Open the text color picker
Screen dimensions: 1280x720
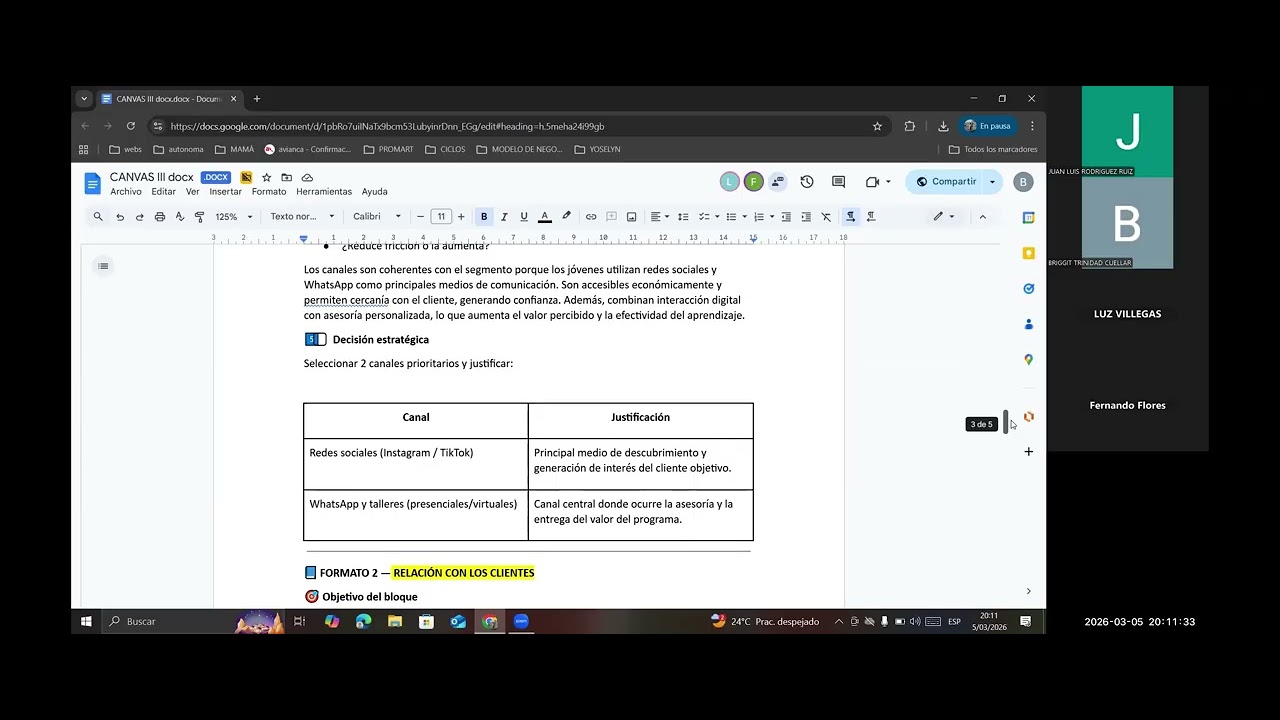[545, 217]
